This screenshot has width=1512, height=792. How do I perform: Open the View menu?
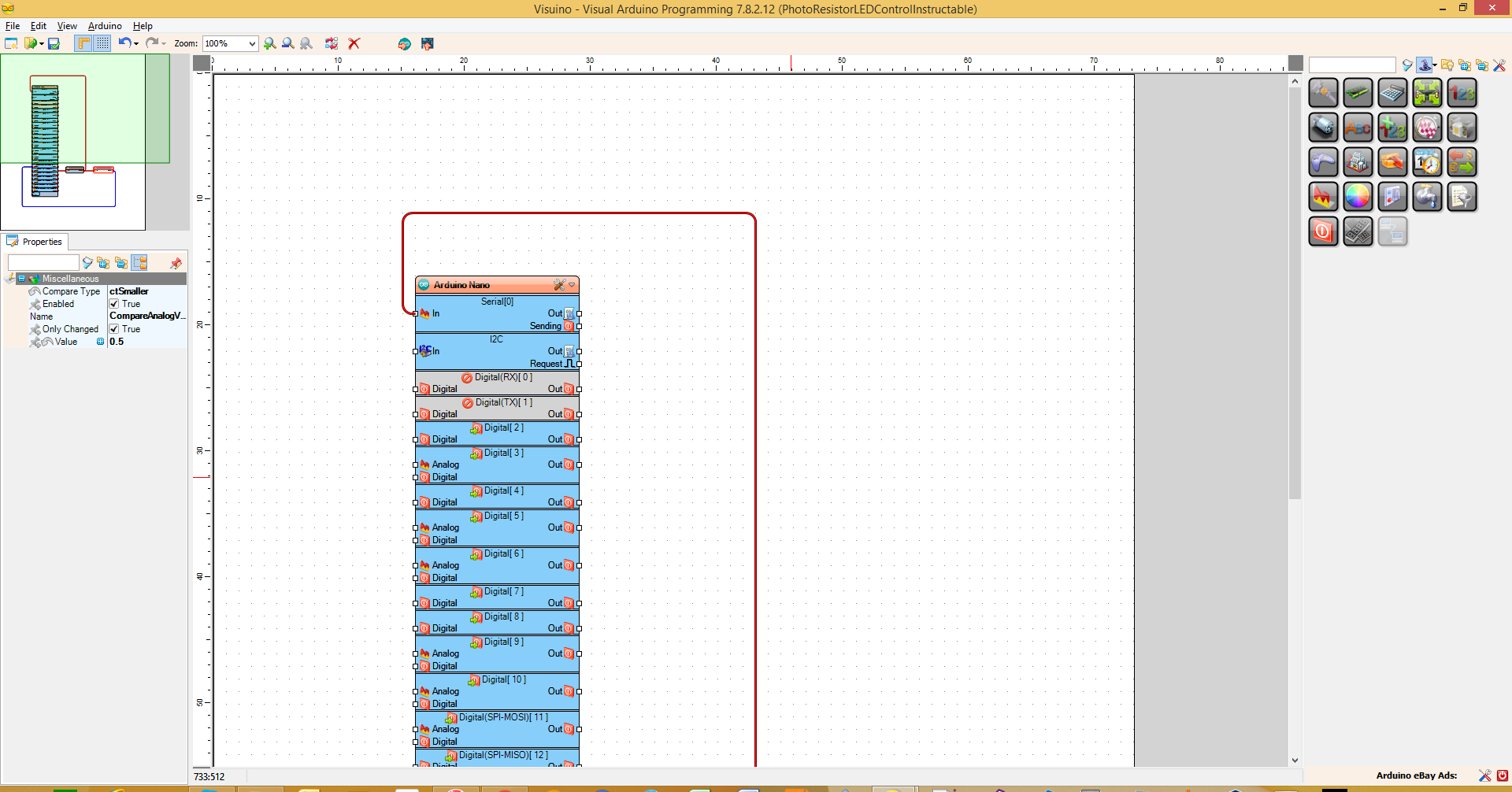point(67,26)
